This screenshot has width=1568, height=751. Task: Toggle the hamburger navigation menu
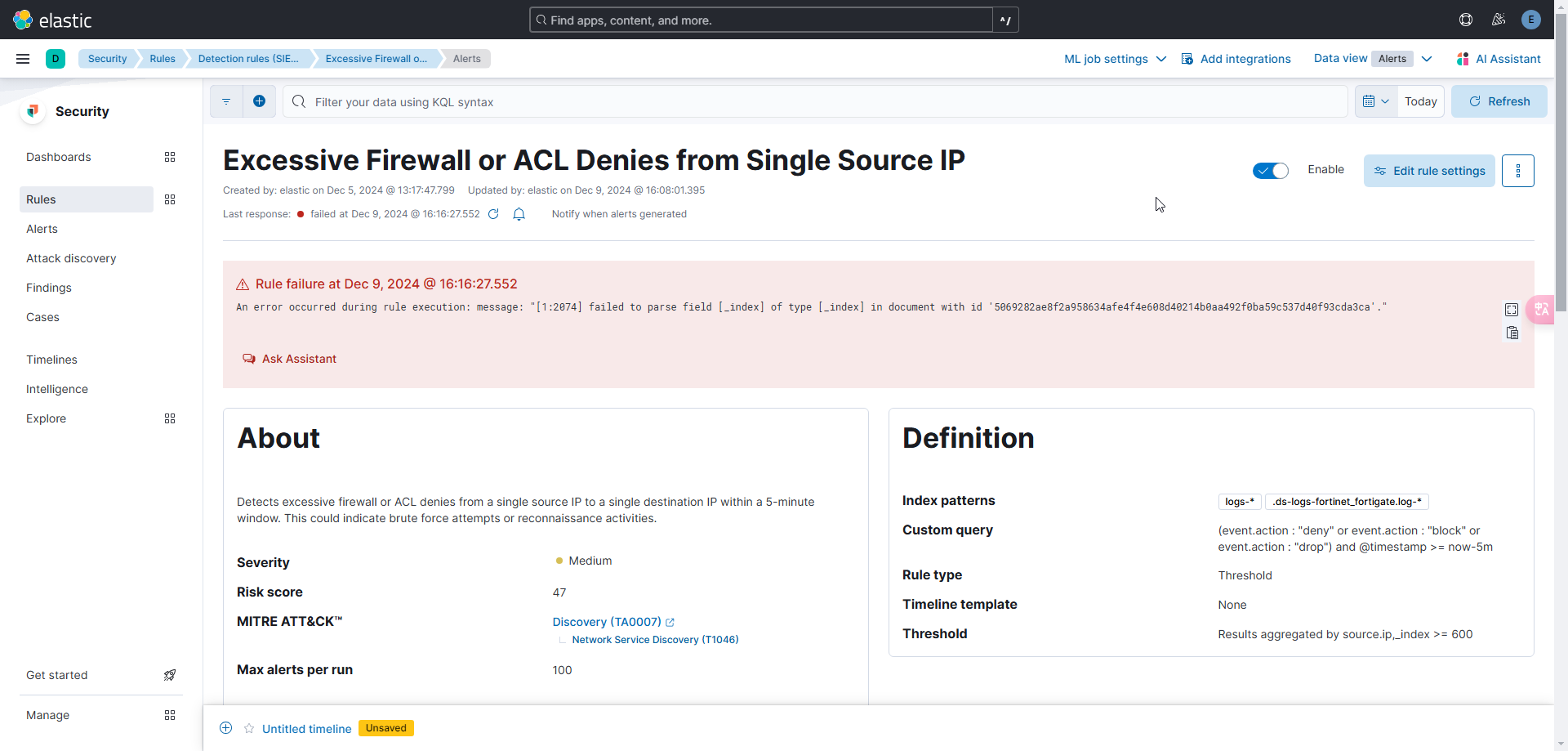23,59
